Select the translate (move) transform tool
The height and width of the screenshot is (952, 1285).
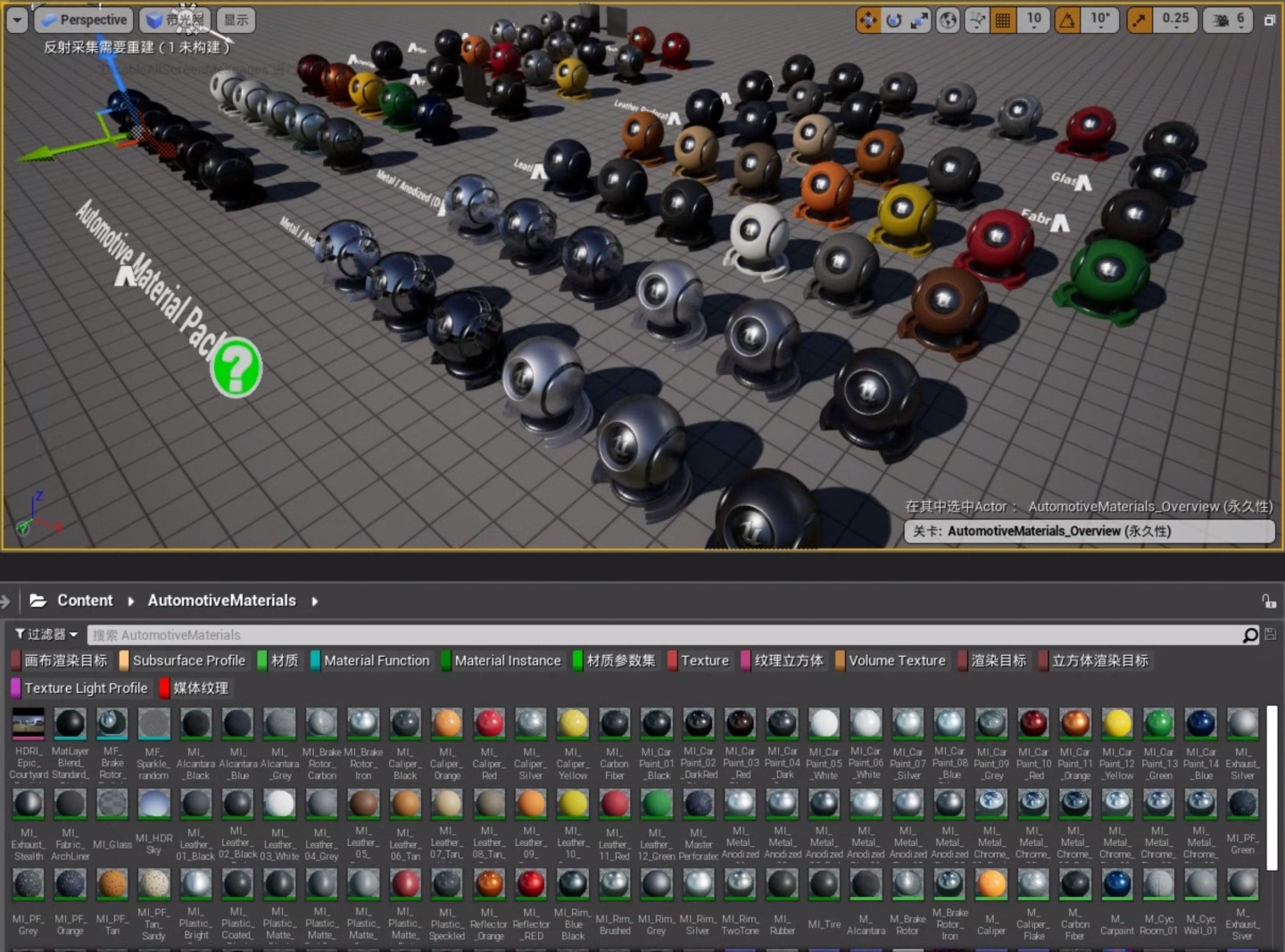point(867,20)
